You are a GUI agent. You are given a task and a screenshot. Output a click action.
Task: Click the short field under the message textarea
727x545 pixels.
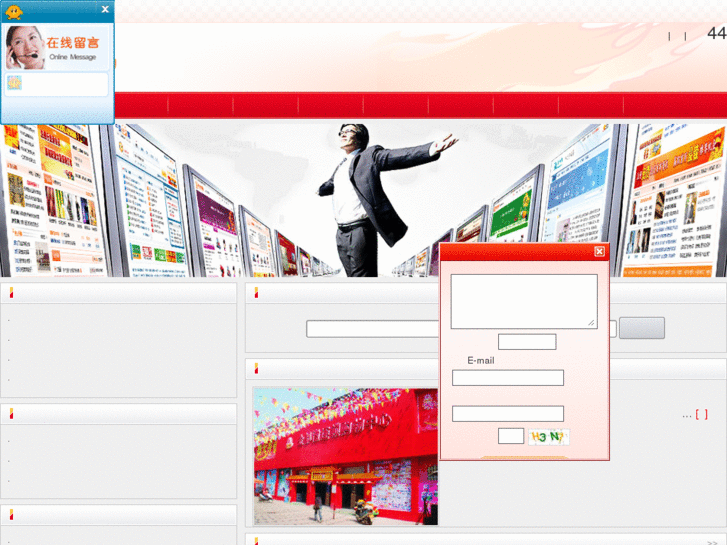[527, 342]
